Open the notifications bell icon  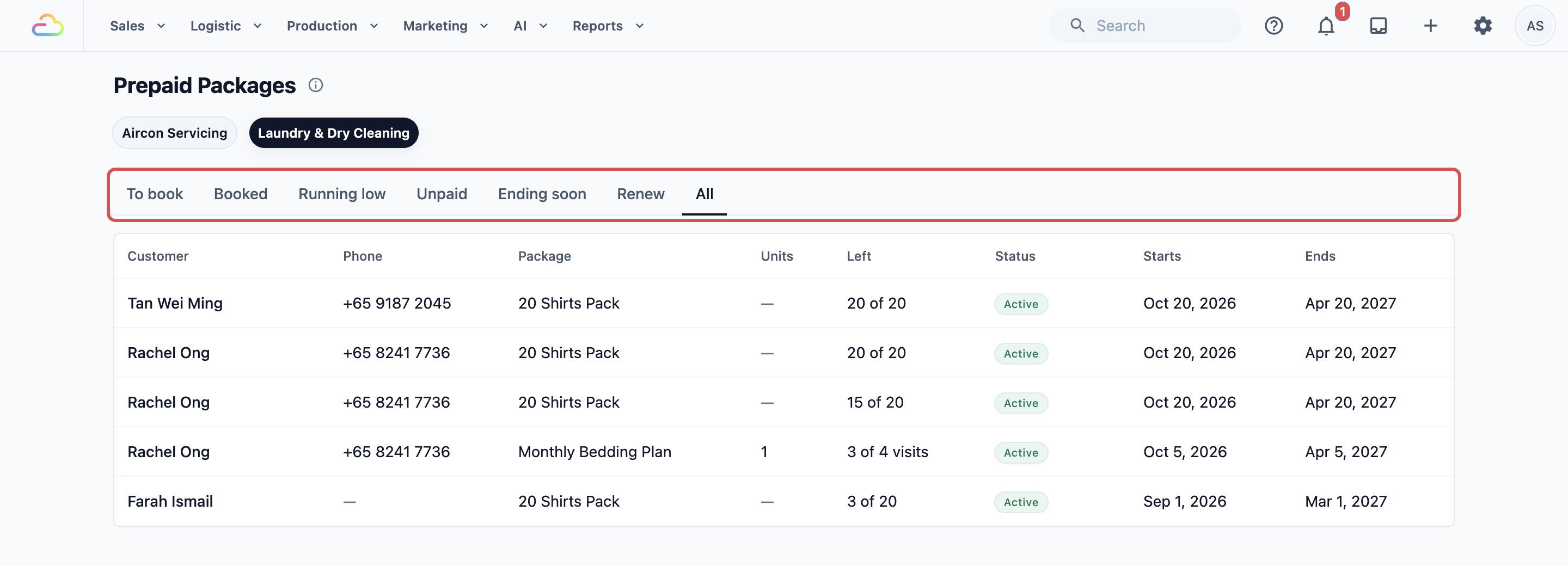[x=1326, y=26]
